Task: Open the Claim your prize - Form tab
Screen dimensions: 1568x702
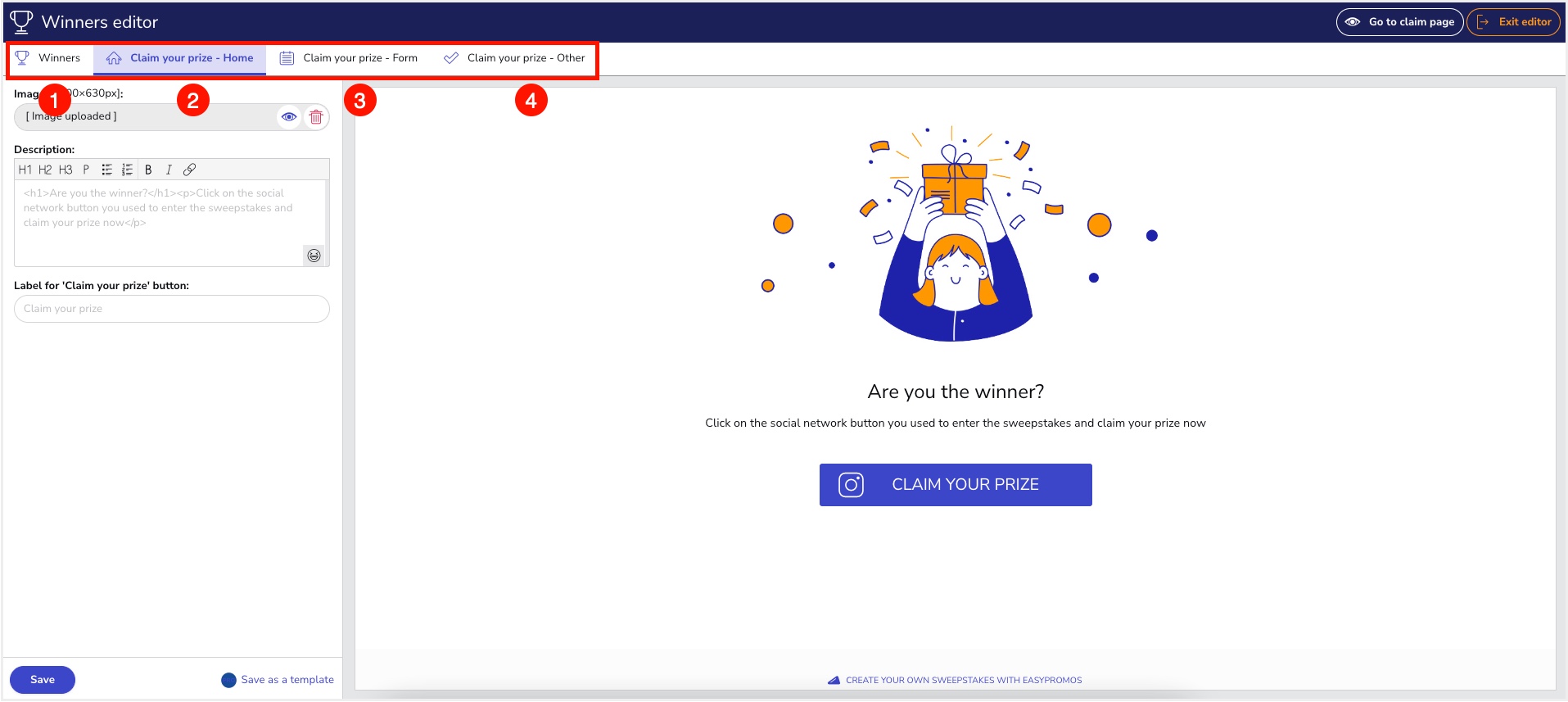Action: (349, 58)
